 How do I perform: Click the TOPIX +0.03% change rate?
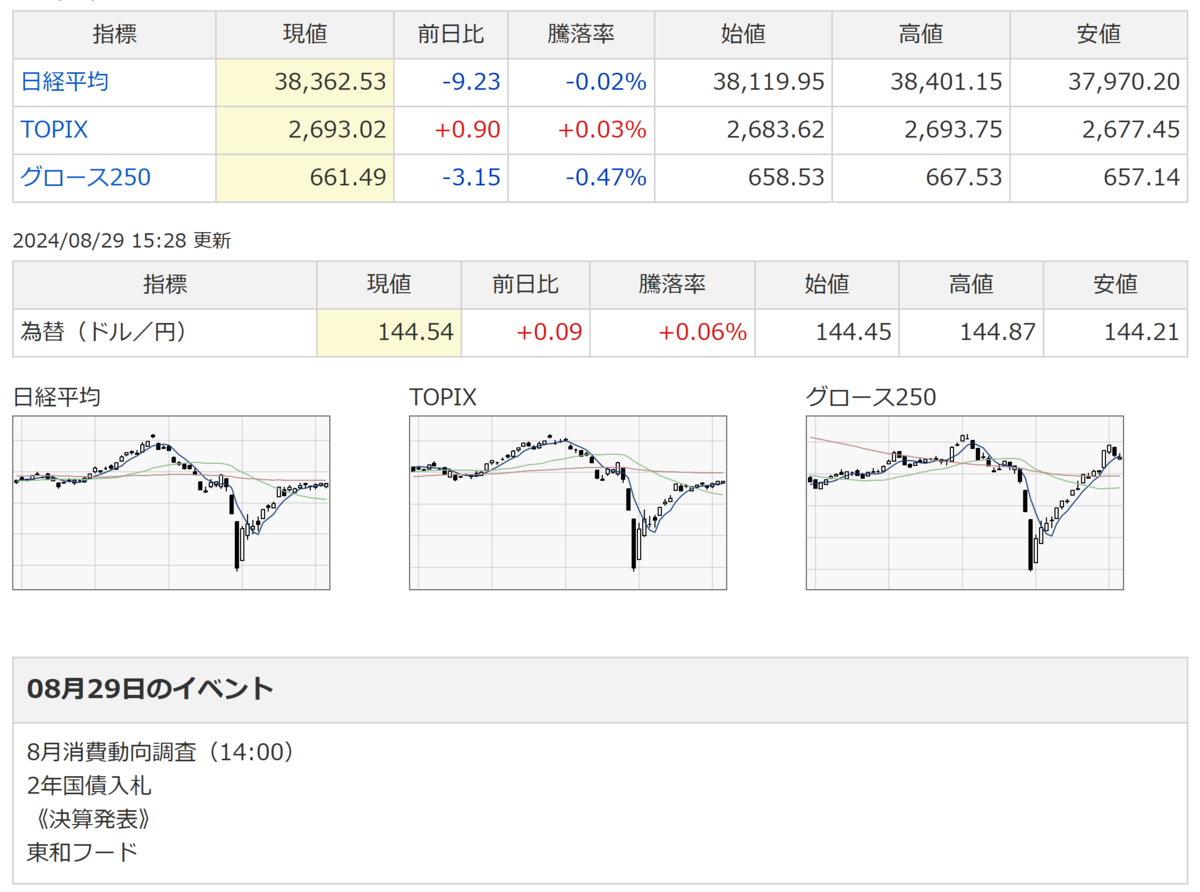pos(601,130)
